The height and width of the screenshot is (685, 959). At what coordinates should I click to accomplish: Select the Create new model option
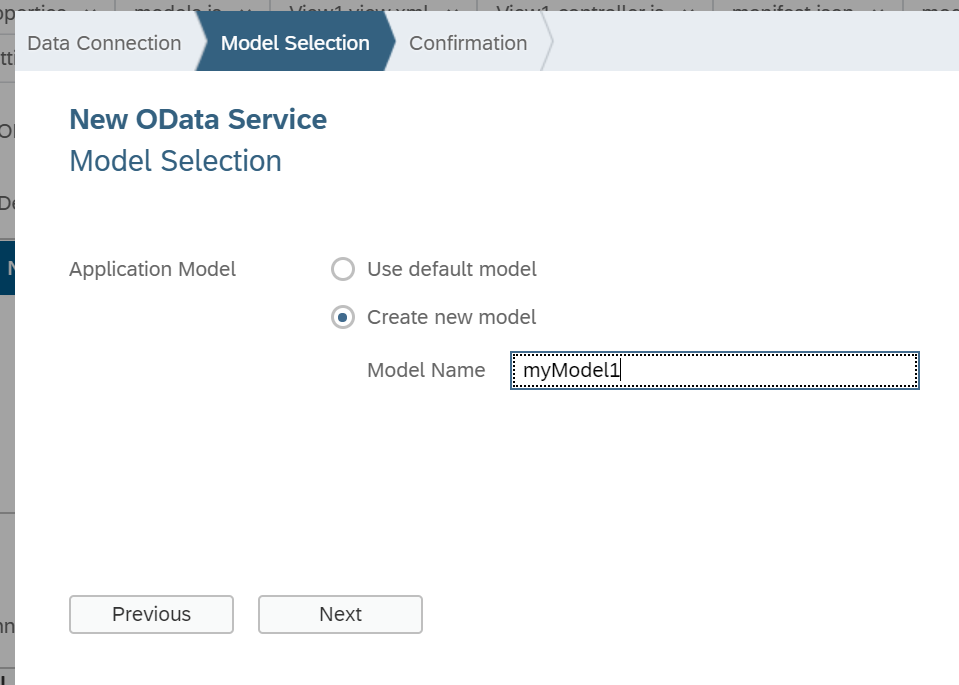point(342,317)
